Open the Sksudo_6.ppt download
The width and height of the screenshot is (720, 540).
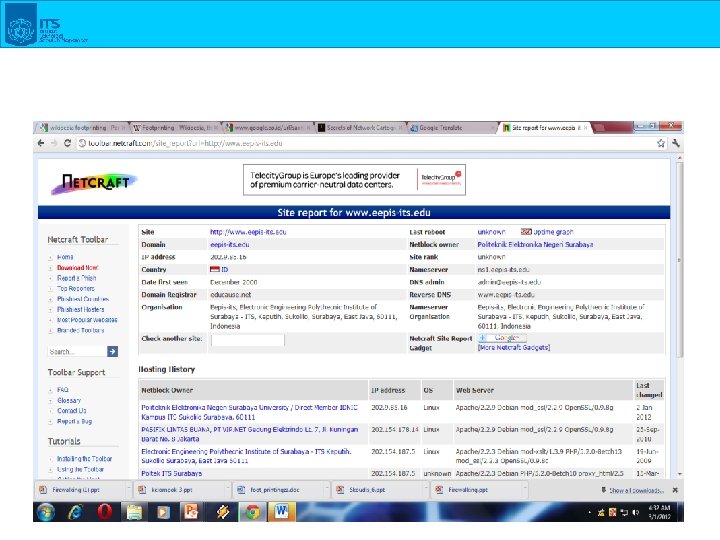(367, 490)
